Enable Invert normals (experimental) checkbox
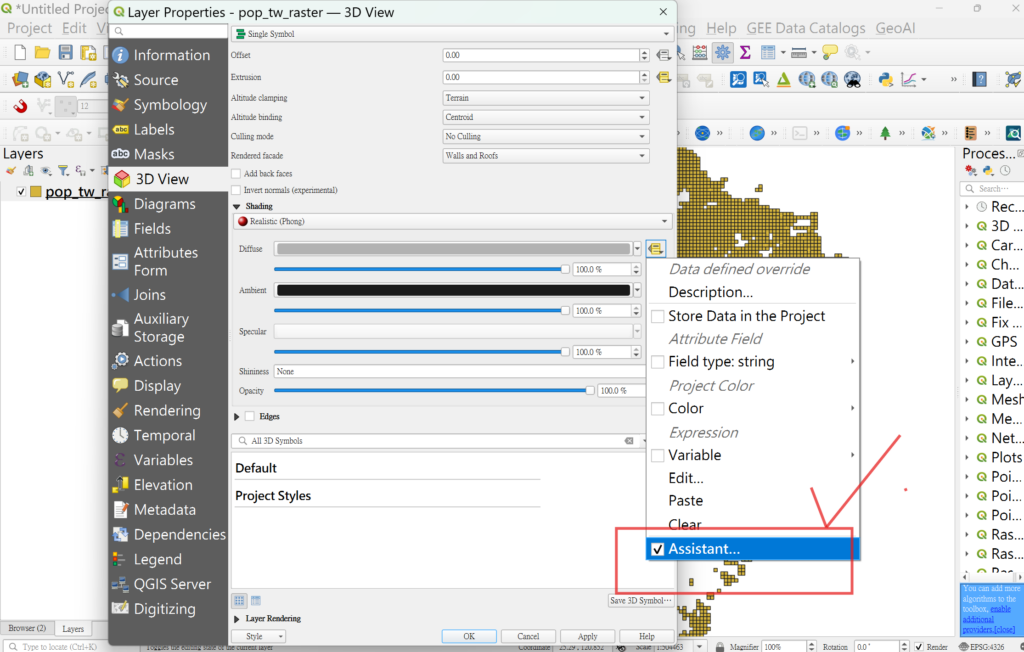The image size is (1024, 652). click(236, 190)
